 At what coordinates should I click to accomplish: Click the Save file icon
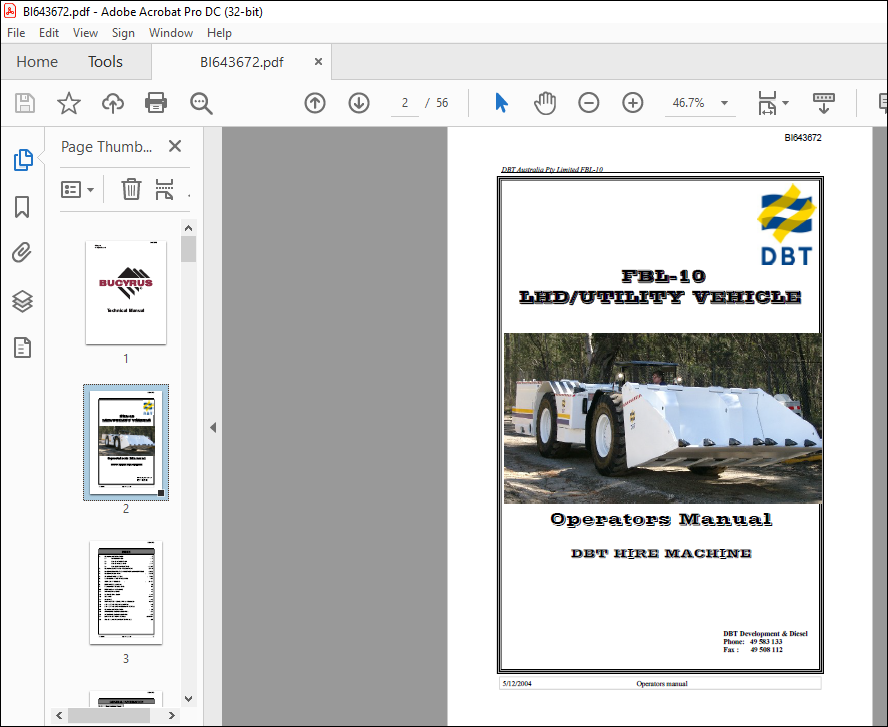[x=25, y=104]
